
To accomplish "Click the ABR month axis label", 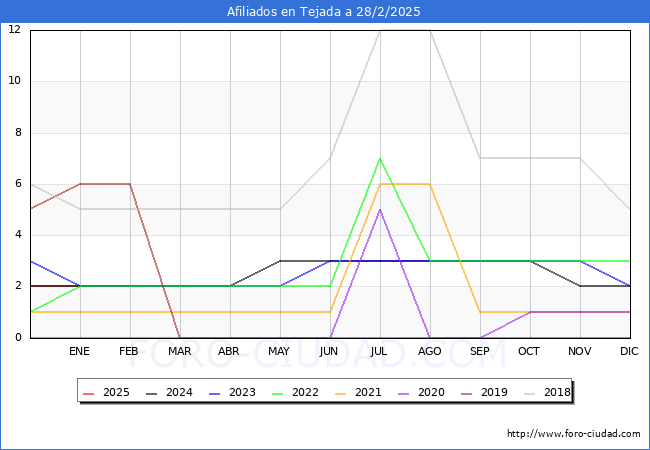I will tap(229, 351).
